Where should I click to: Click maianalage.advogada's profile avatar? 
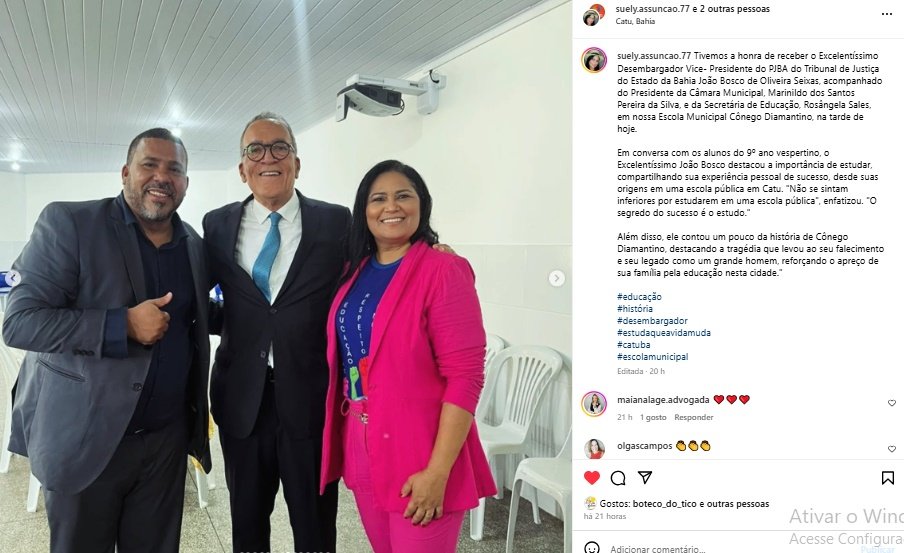594,404
